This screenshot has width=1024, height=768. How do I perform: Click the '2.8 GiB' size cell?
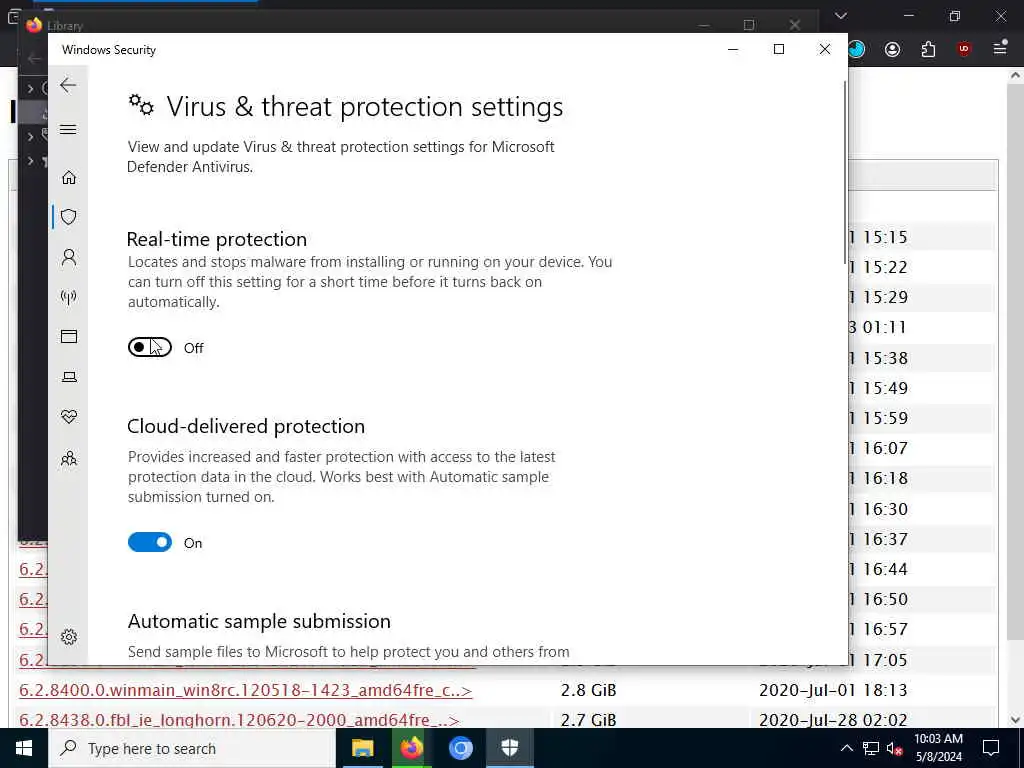pyautogui.click(x=588, y=690)
